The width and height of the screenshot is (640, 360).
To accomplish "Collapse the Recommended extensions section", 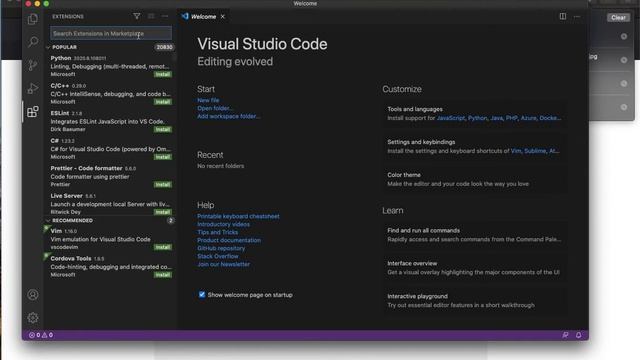I will click(x=48, y=220).
